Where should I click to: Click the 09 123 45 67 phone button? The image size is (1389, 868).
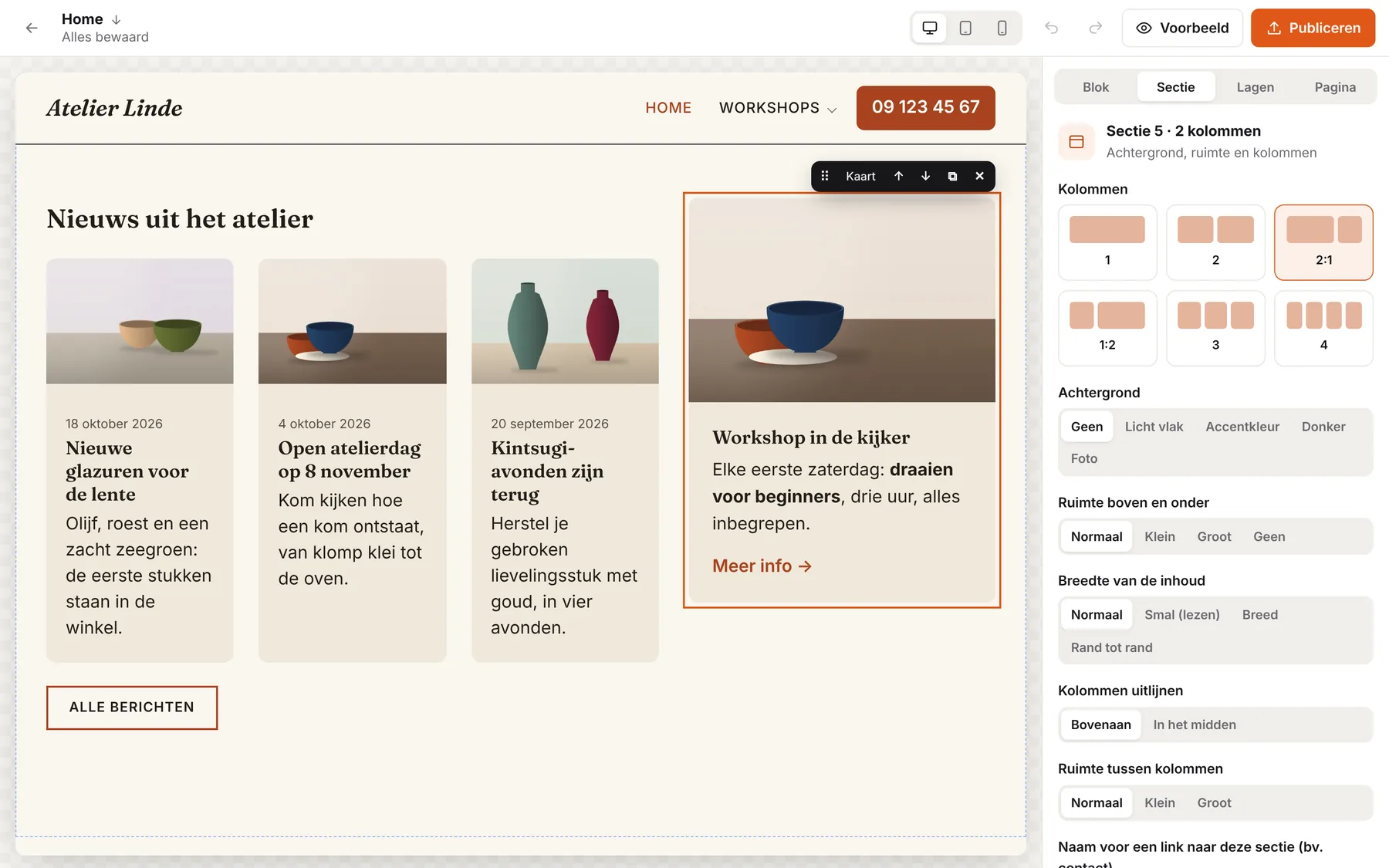926,107
